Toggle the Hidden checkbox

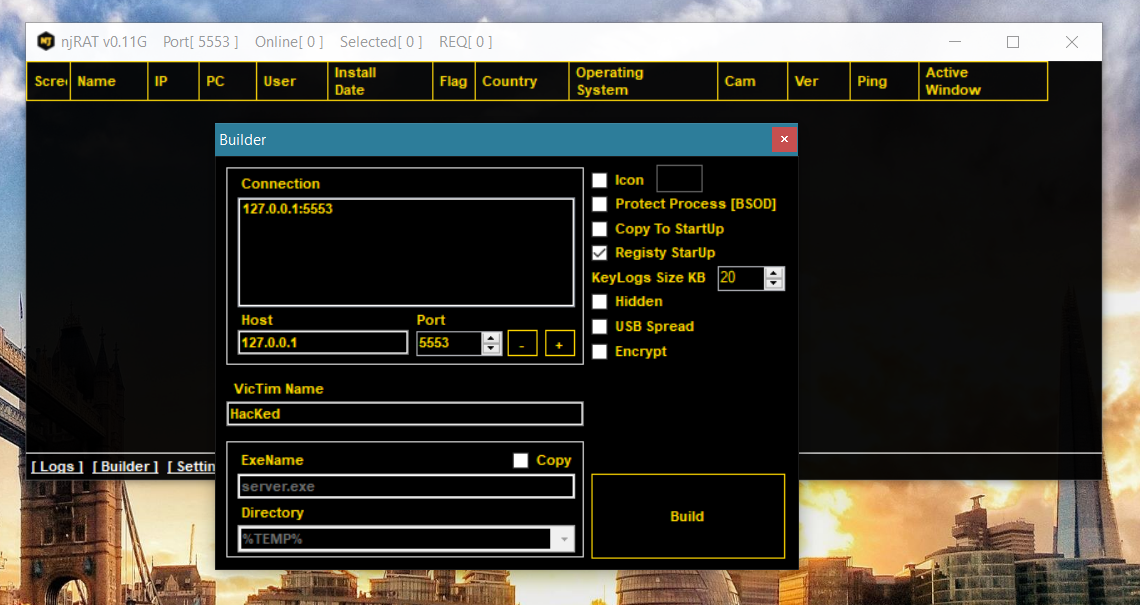click(x=599, y=302)
